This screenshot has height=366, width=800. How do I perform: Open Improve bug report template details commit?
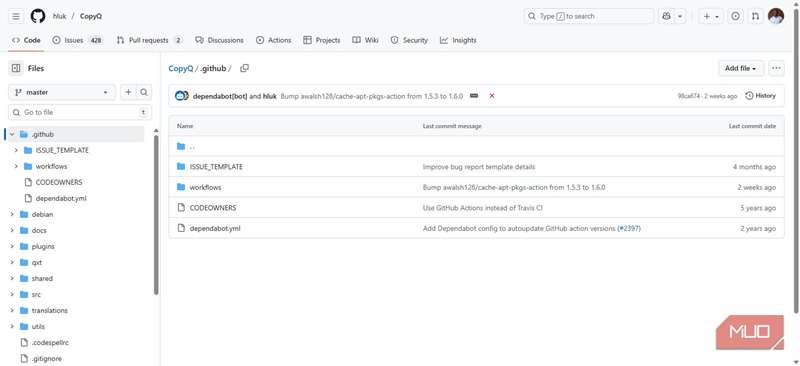pyautogui.click(x=479, y=167)
